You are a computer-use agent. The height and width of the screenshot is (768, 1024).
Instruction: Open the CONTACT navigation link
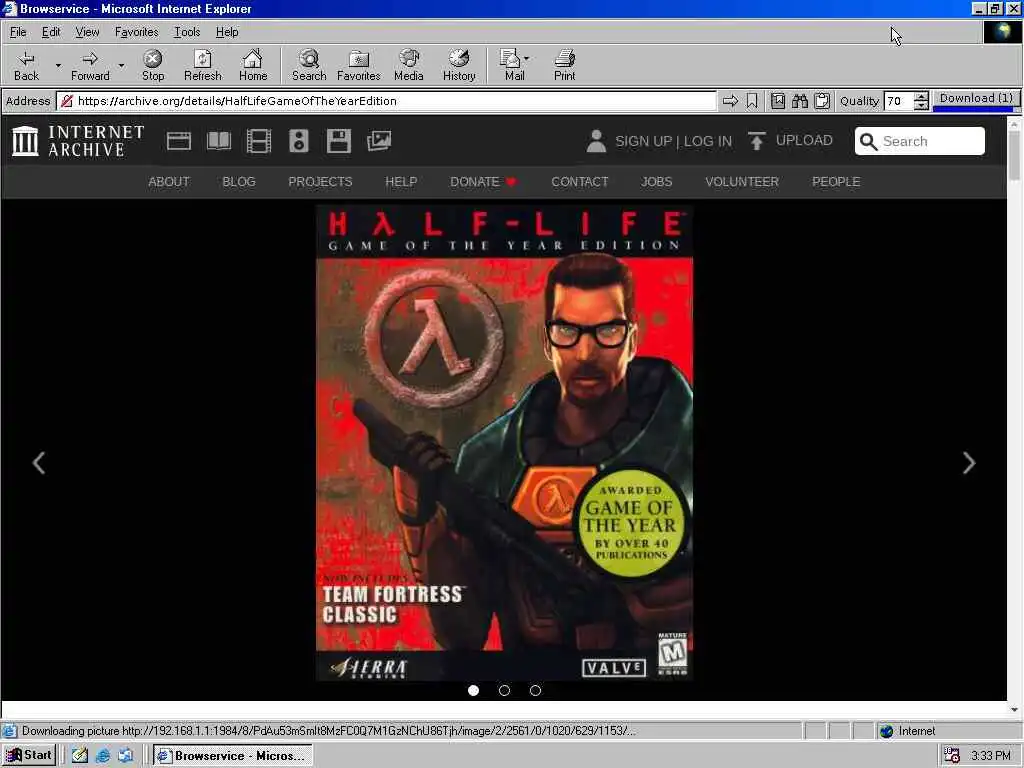coord(580,182)
